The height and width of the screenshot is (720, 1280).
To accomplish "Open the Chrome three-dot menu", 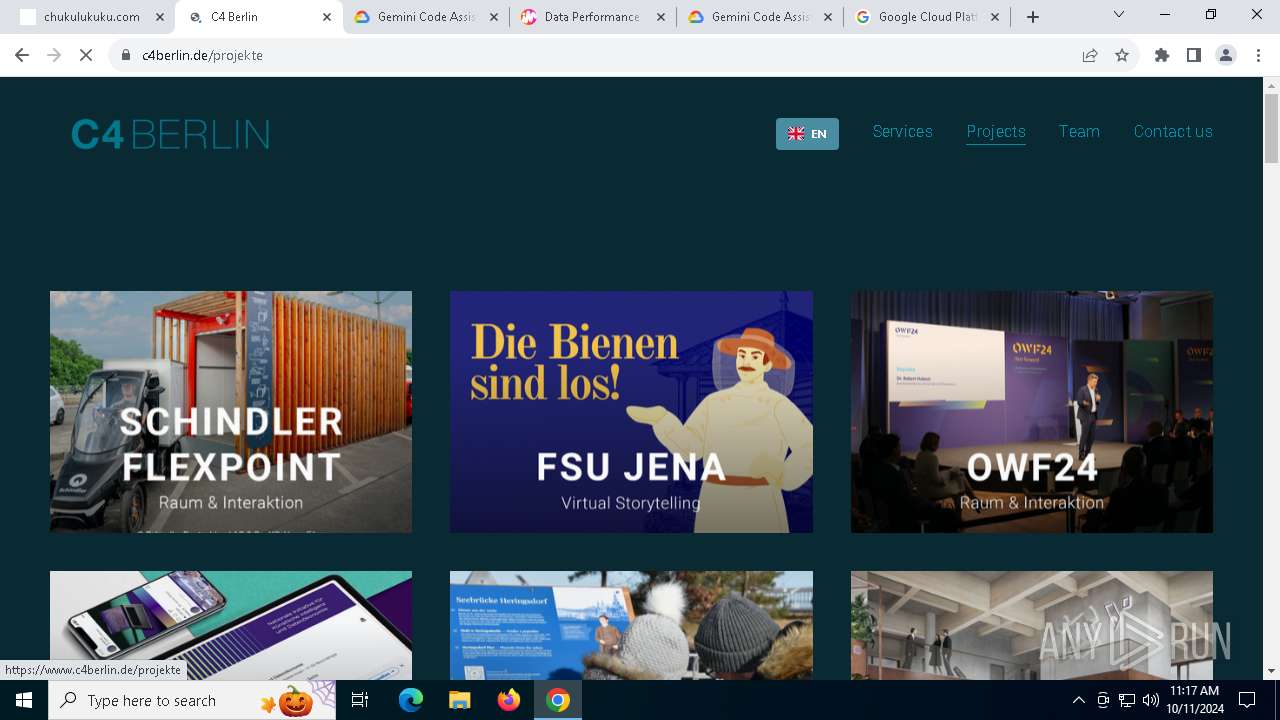I will [1257, 55].
